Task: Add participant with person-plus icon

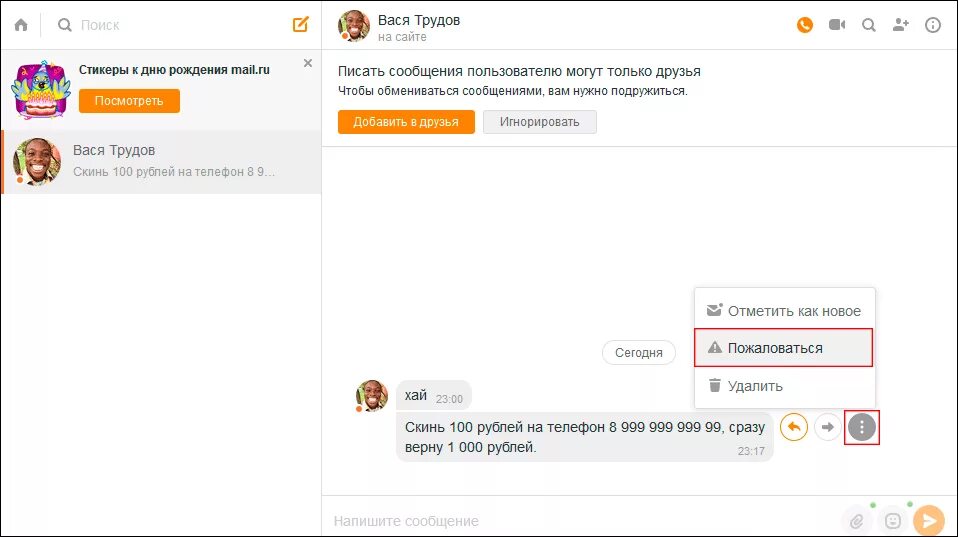Action: click(901, 25)
